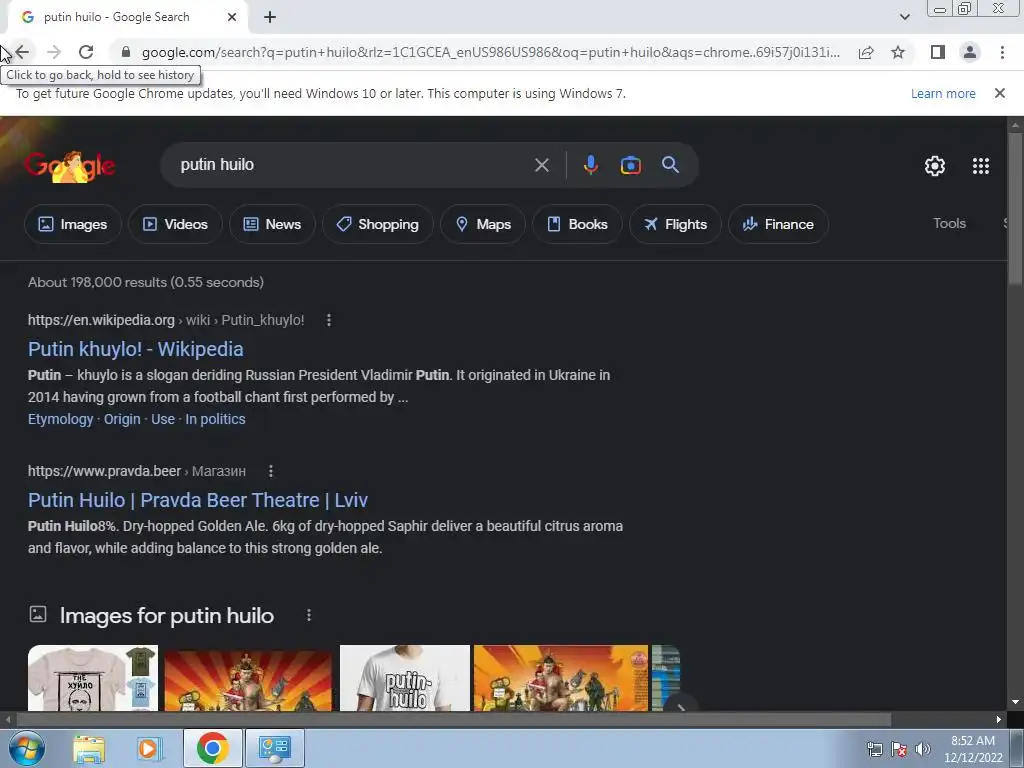Jump to Origin section link
Screen dimensions: 1024x768
point(122,419)
